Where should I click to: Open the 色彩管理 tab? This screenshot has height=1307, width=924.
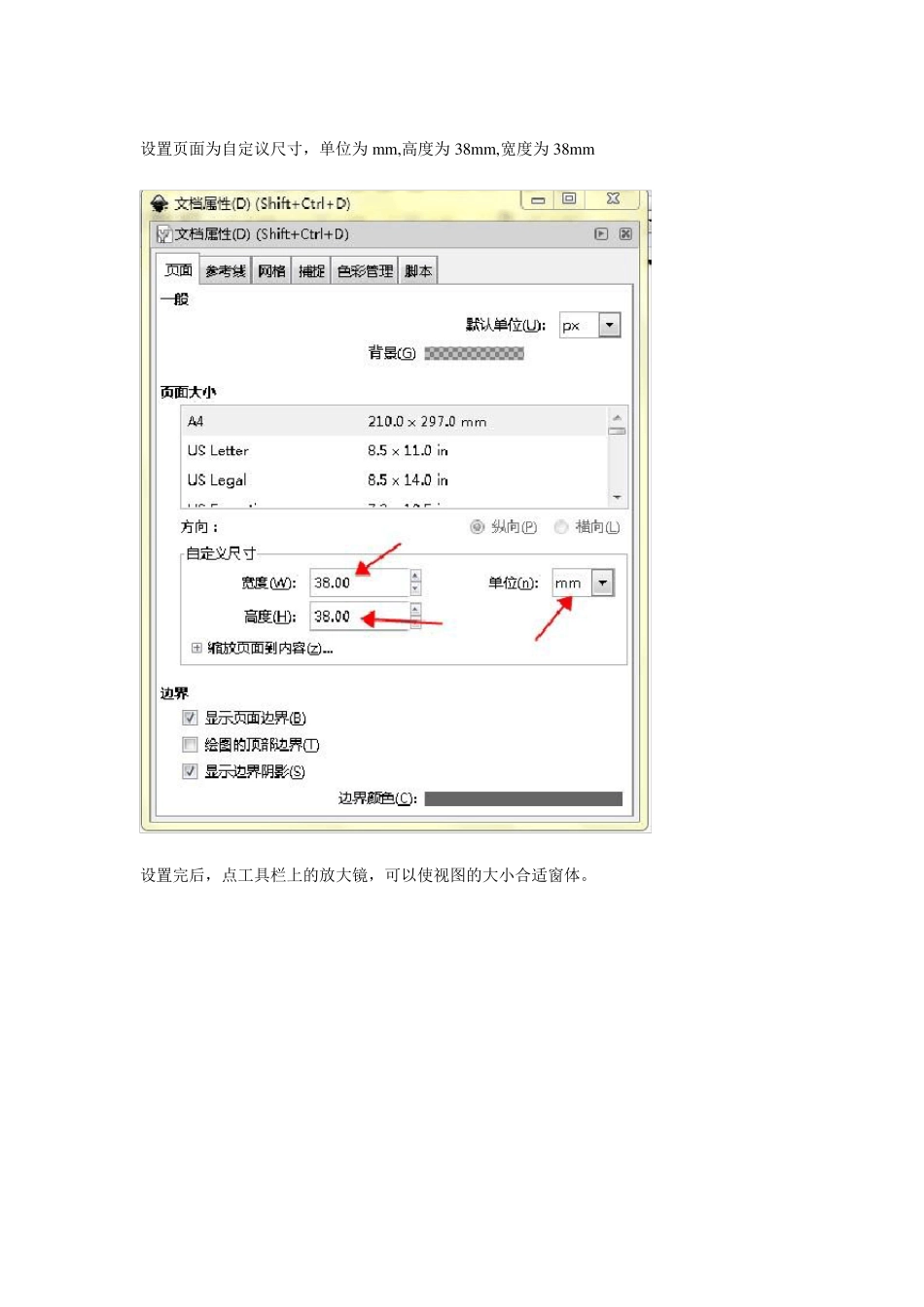(x=365, y=271)
